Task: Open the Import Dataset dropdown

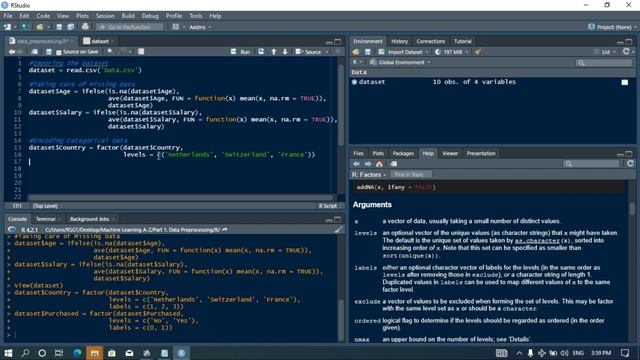Action: (404, 52)
